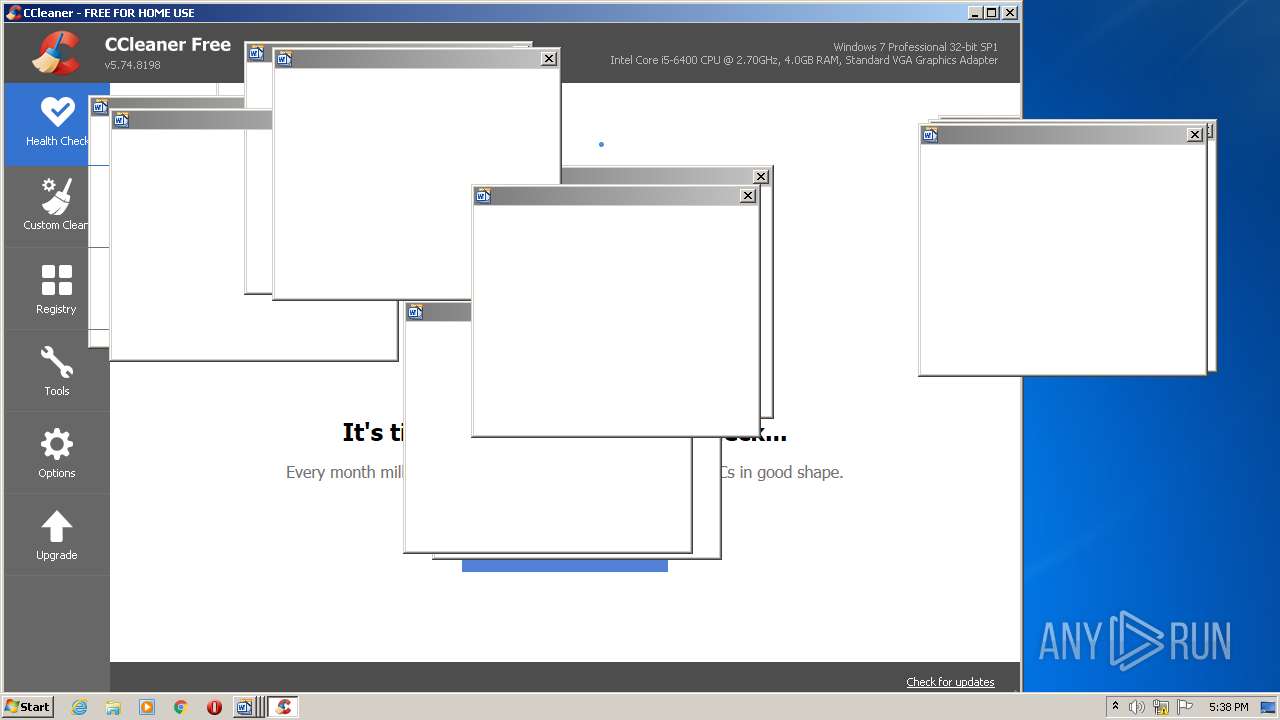
Task: Launch Internet Explorer from taskbar
Action: [79, 707]
